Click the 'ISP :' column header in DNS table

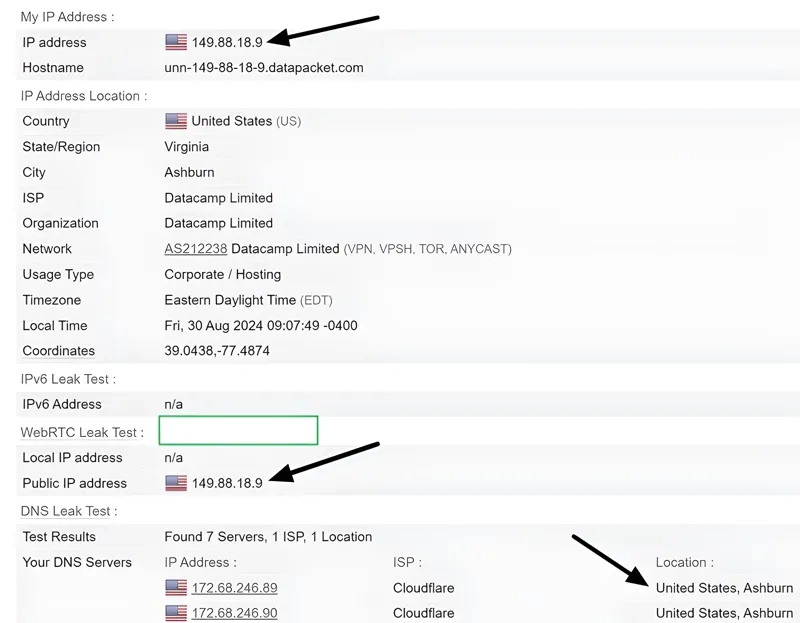coord(407,562)
